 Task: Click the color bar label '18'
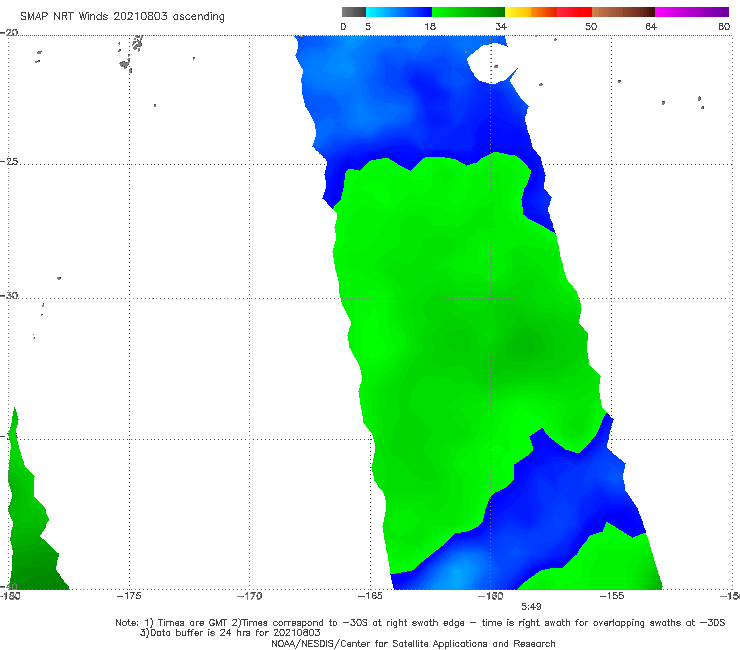tap(430, 26)
